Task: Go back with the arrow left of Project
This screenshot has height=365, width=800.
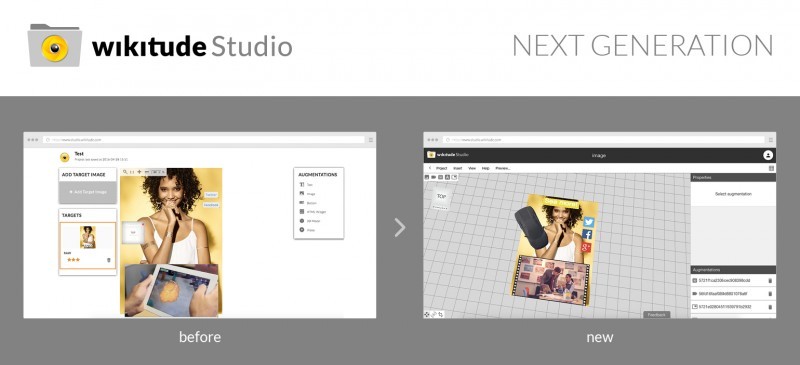Action: 430,168
